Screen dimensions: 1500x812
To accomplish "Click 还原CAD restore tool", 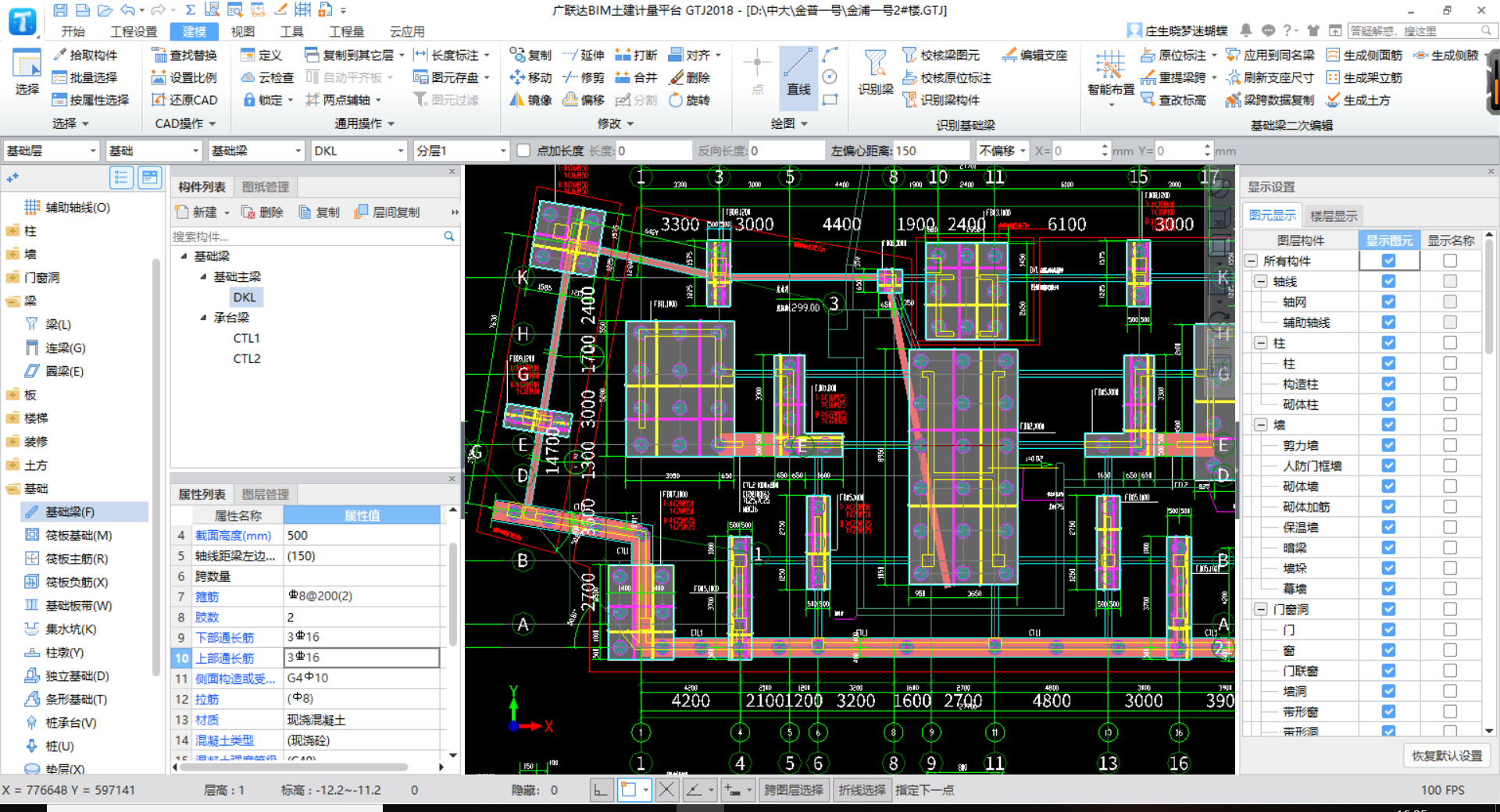I will pyautogui.click(x=184, y=100).
